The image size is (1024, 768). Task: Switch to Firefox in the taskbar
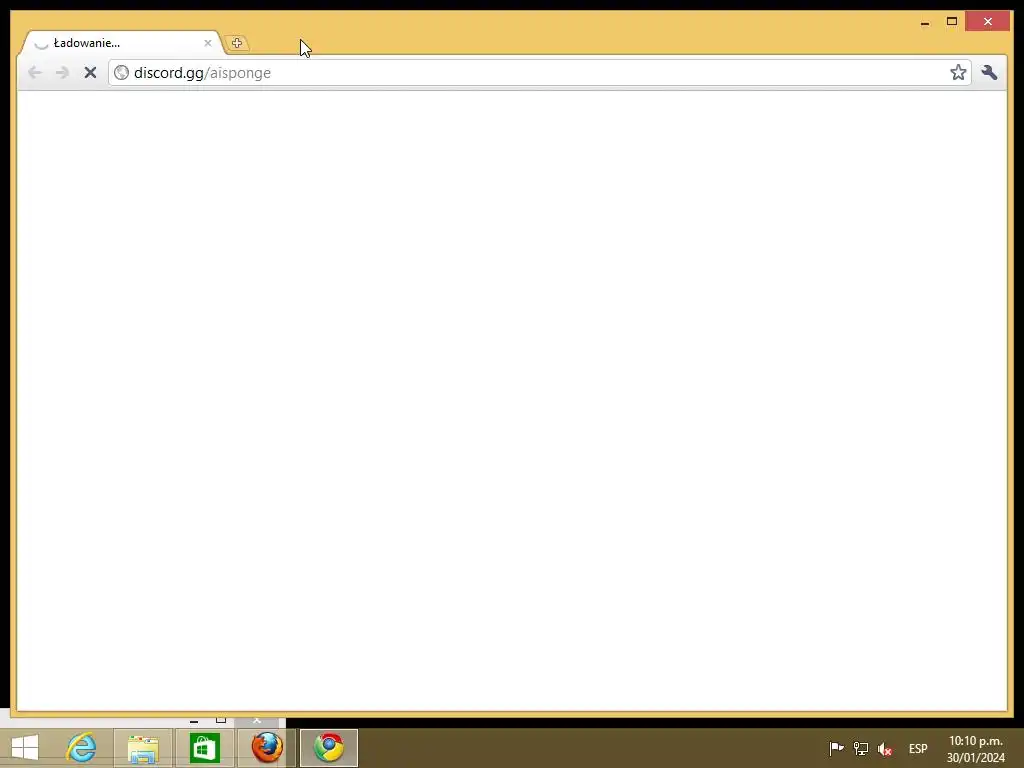(266, 748)
